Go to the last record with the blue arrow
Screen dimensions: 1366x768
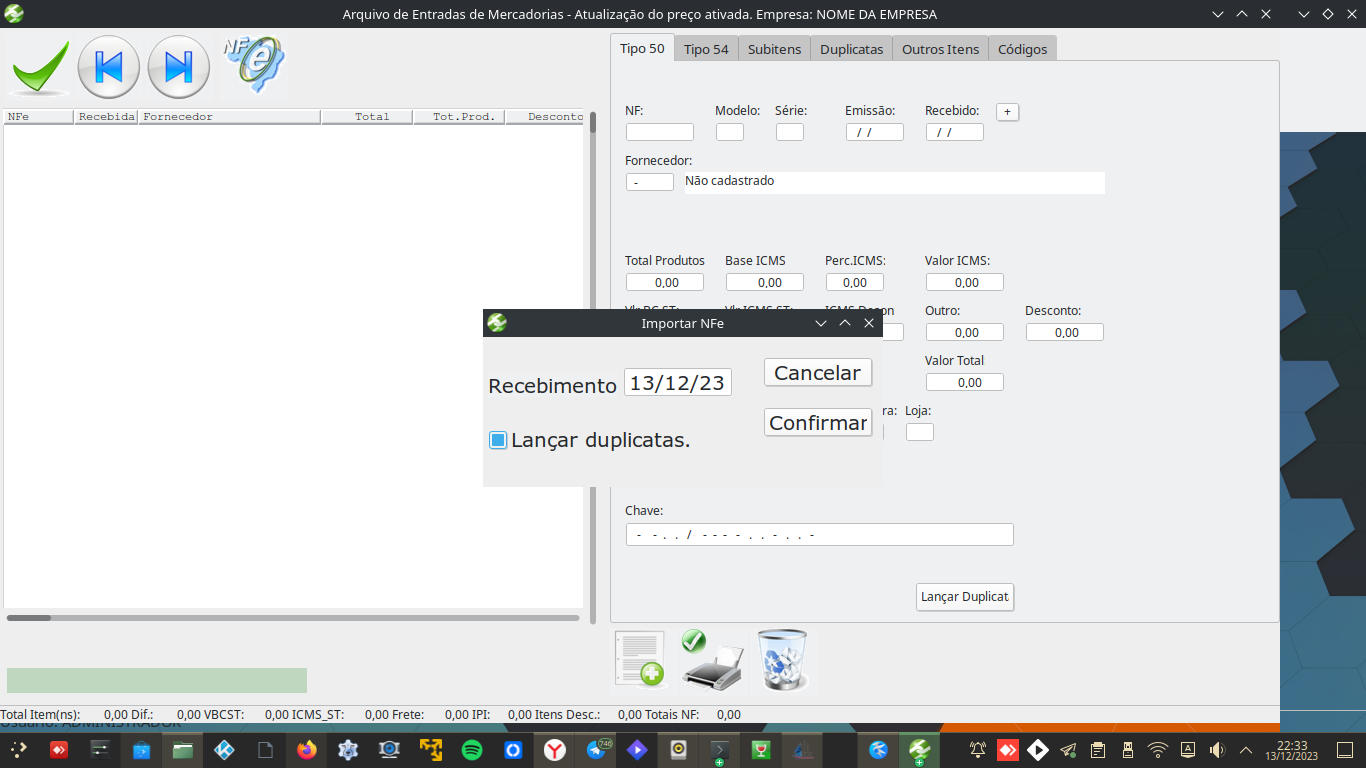[x=179, y=67]
